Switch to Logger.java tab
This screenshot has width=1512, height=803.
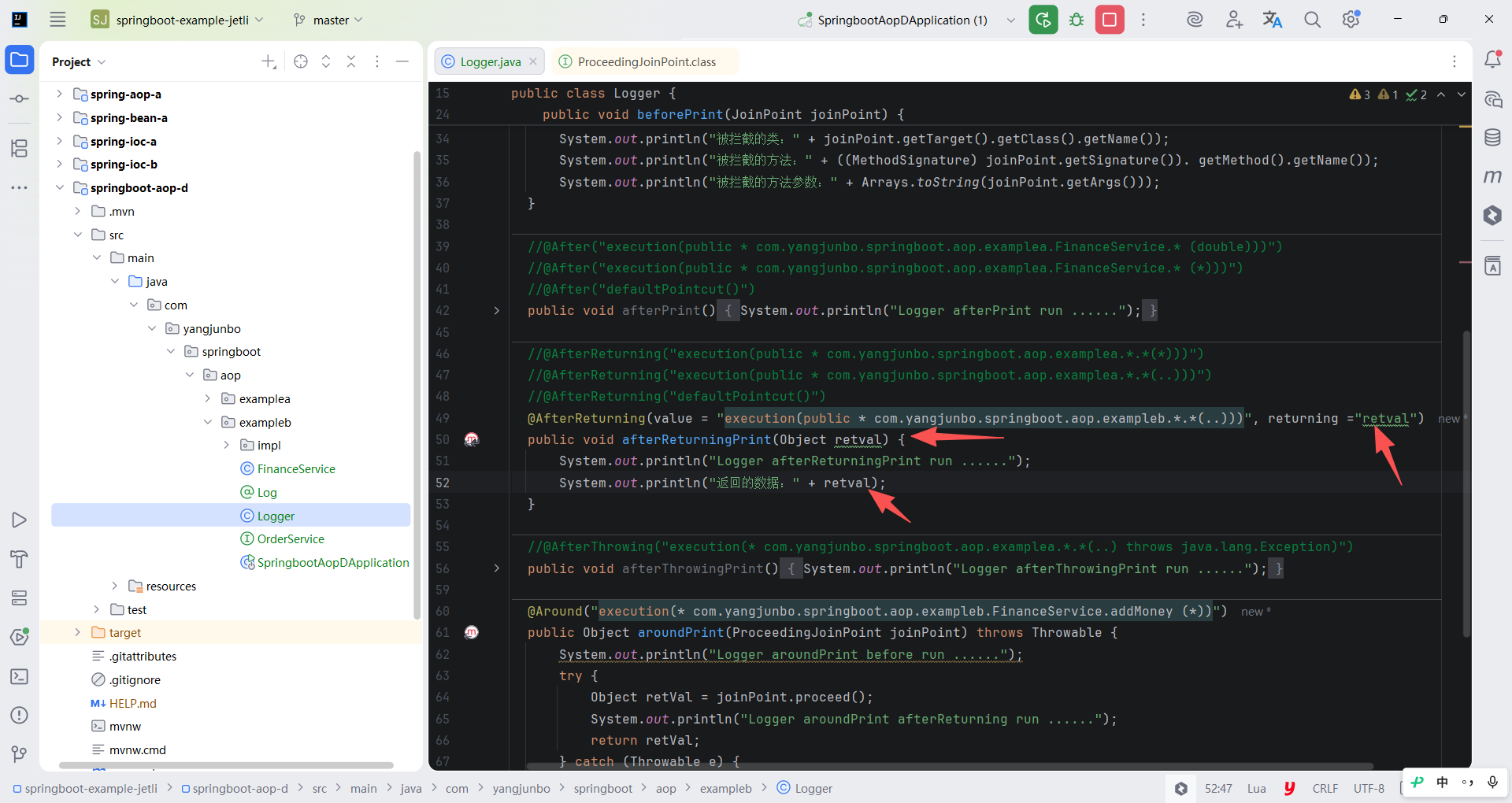point(490,61)
